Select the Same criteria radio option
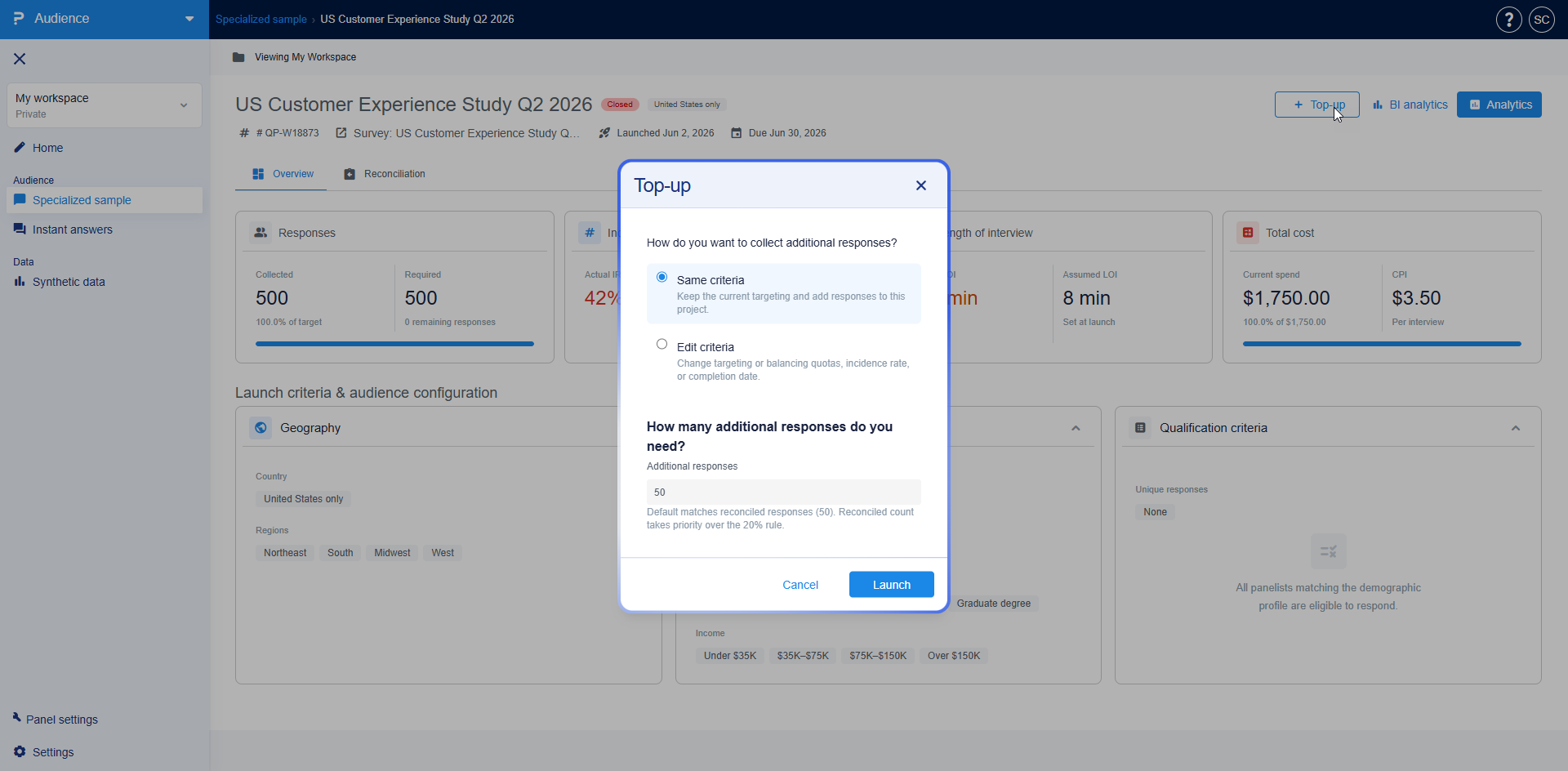 click(x=661, y=278)
